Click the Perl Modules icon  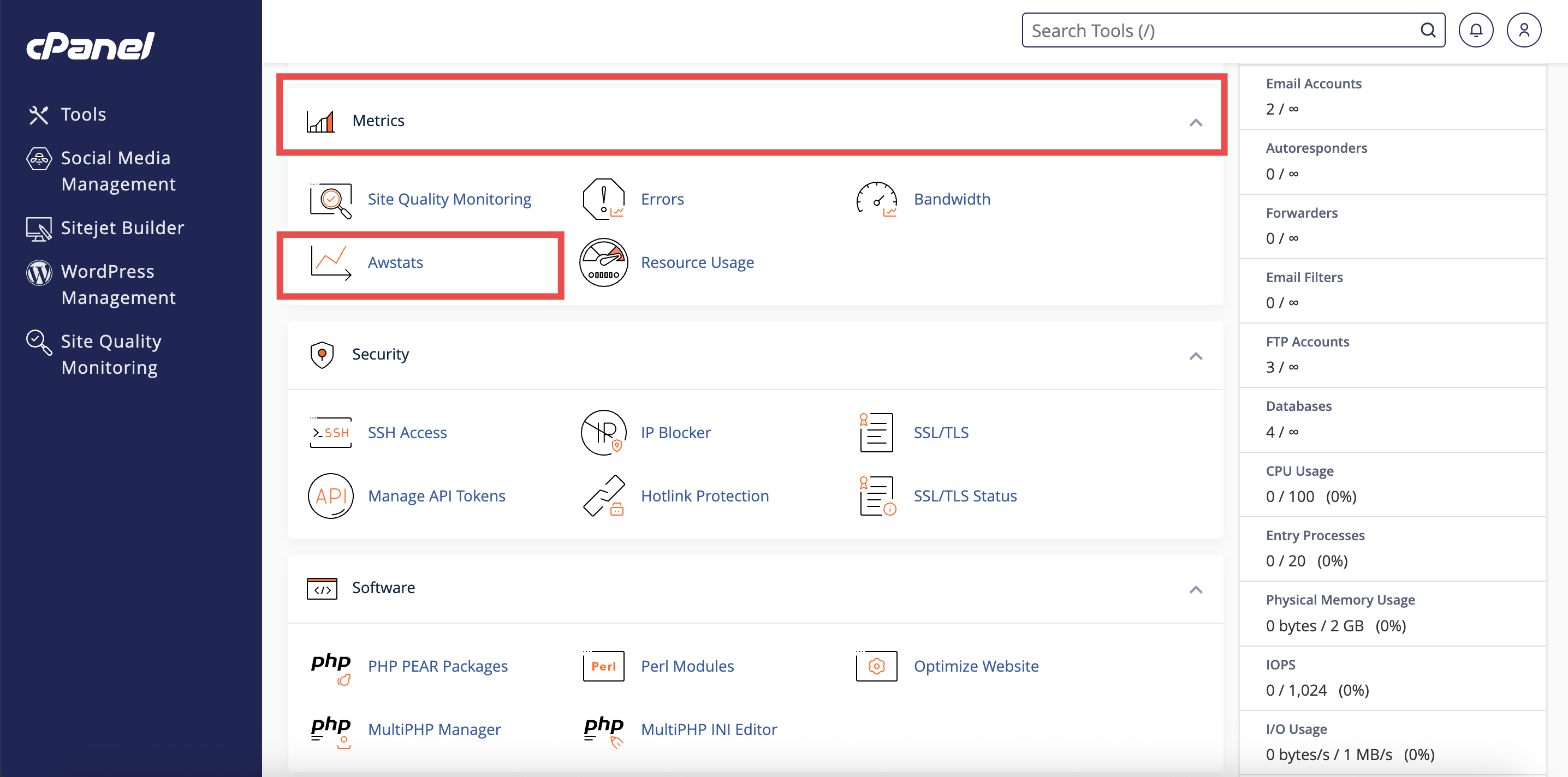[603, 666]
